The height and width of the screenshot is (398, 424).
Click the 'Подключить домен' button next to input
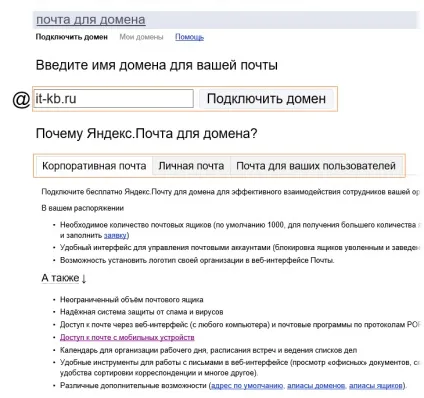tap(266, 99)
